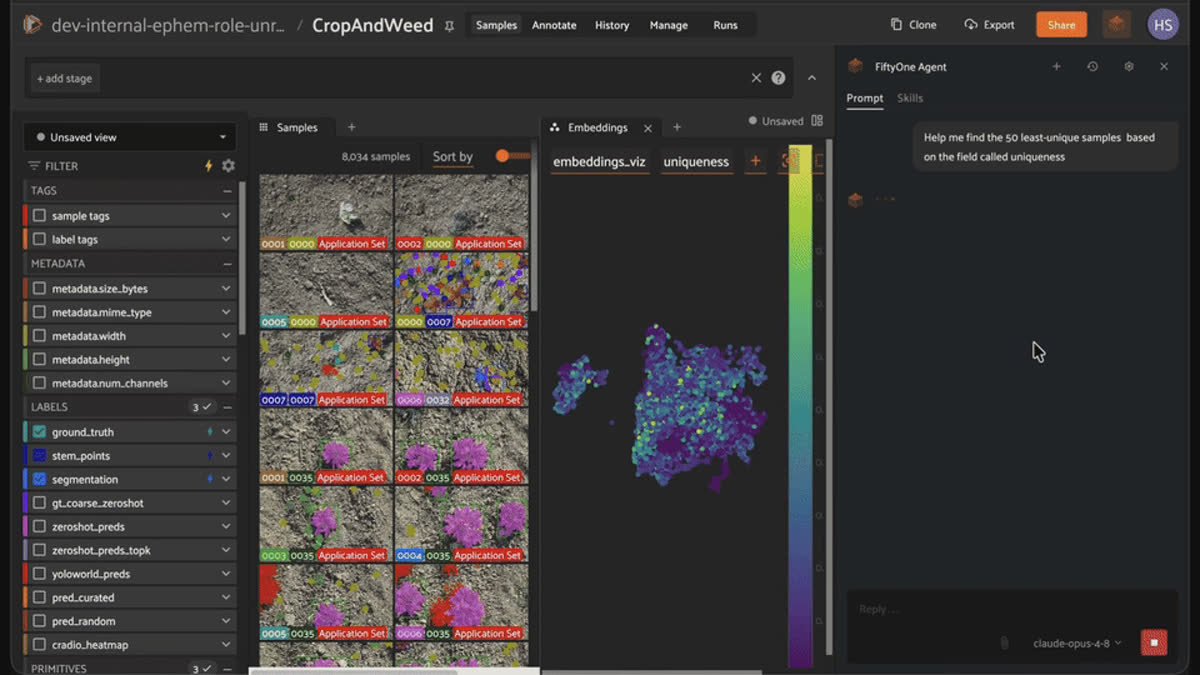Collapse the METADATA section

[228, 264]
